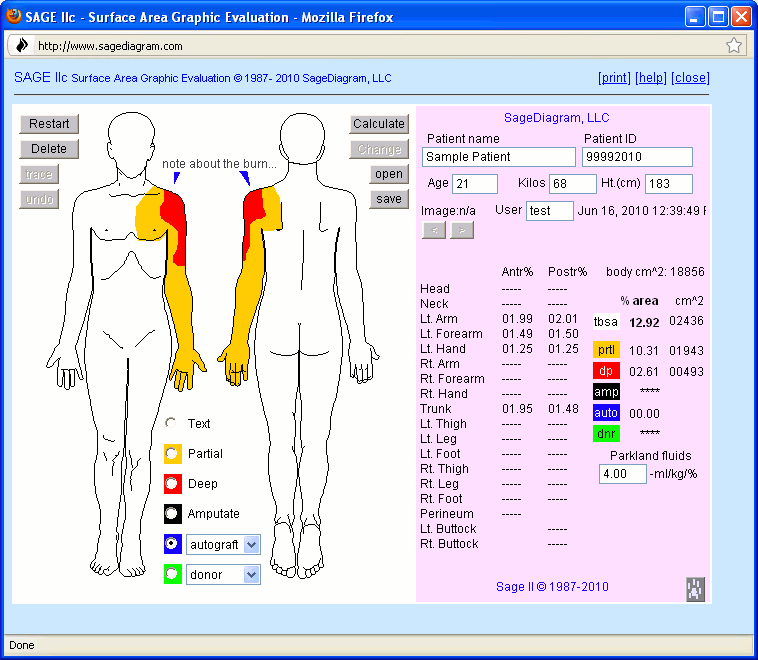Click the open button

point(389,174)
